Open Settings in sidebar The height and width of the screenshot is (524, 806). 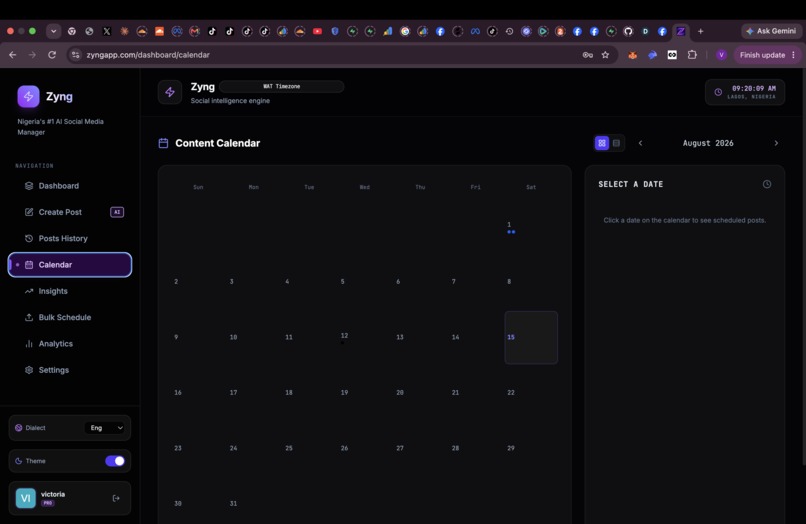pos(70,370)
